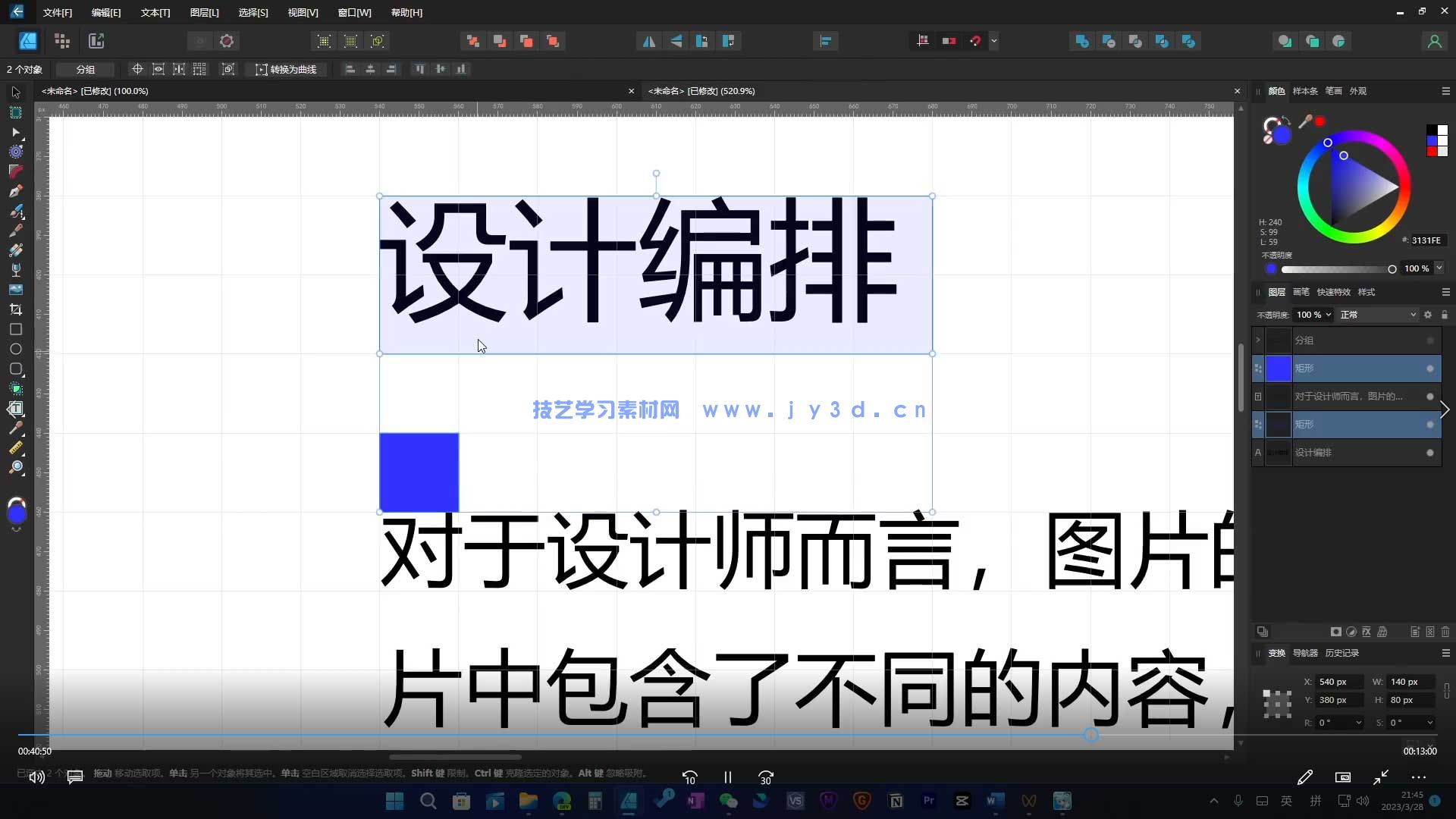Select the Ellipse tool
The height and width of the screenshot is (819, 1456).
pyautogui.click(x=15, y=349)
